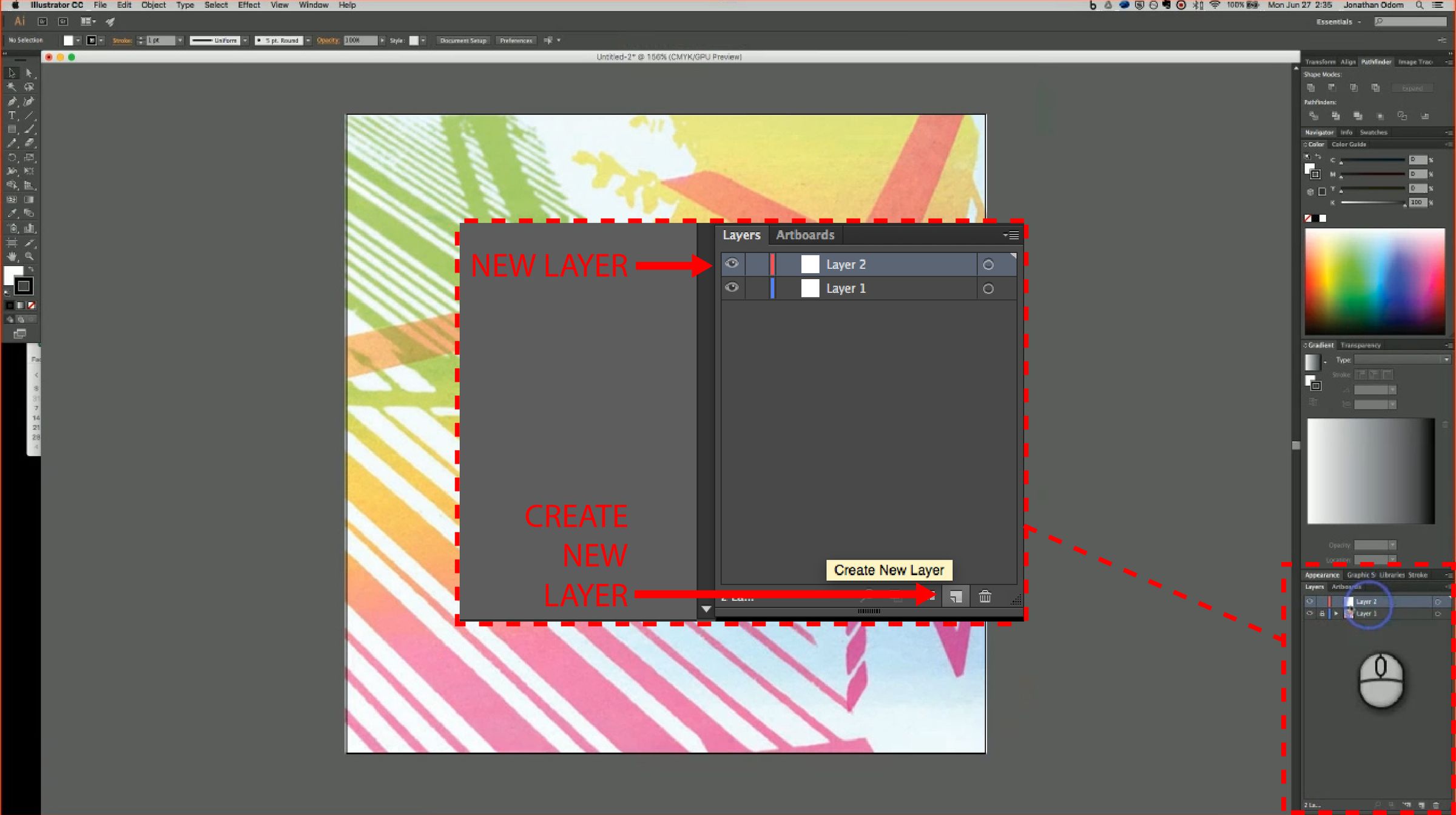Screen dimensions: 1456x815
Task: Select the Pen tool
Action: pyautogui.click(x=12, y=101)
